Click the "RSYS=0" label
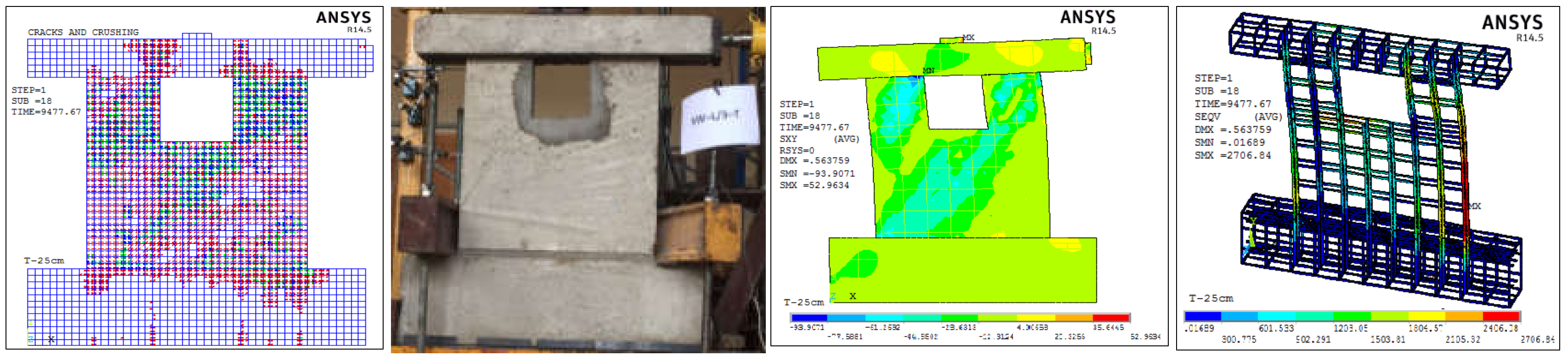 (797, 150)
